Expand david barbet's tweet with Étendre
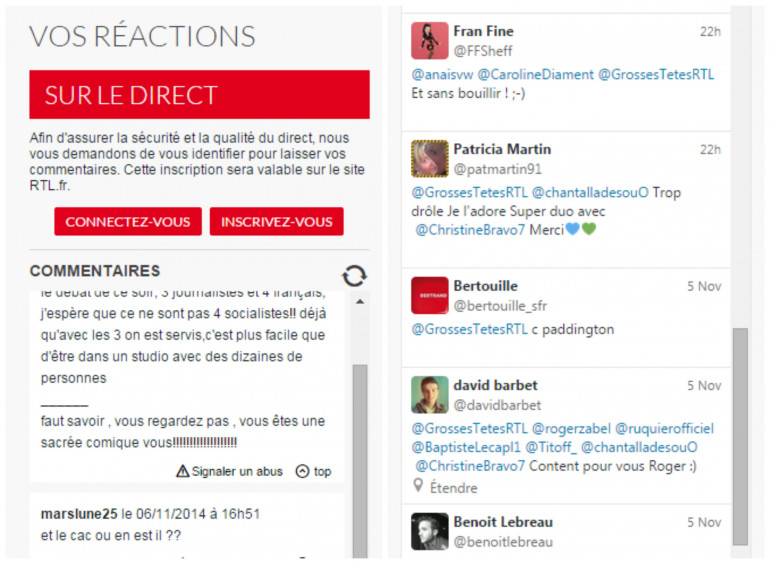 [453, 488]
